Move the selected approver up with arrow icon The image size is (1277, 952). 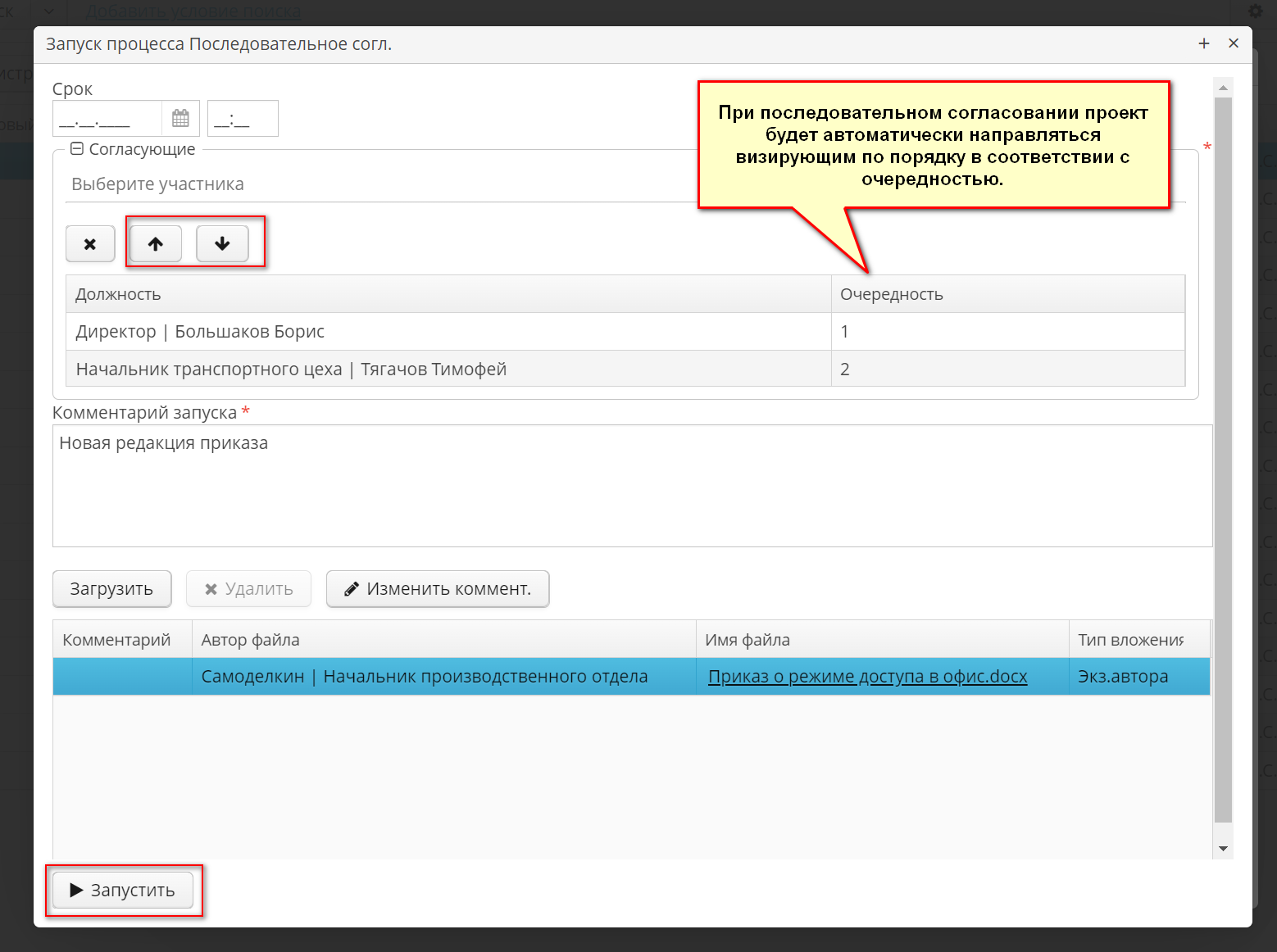point(155,243)
